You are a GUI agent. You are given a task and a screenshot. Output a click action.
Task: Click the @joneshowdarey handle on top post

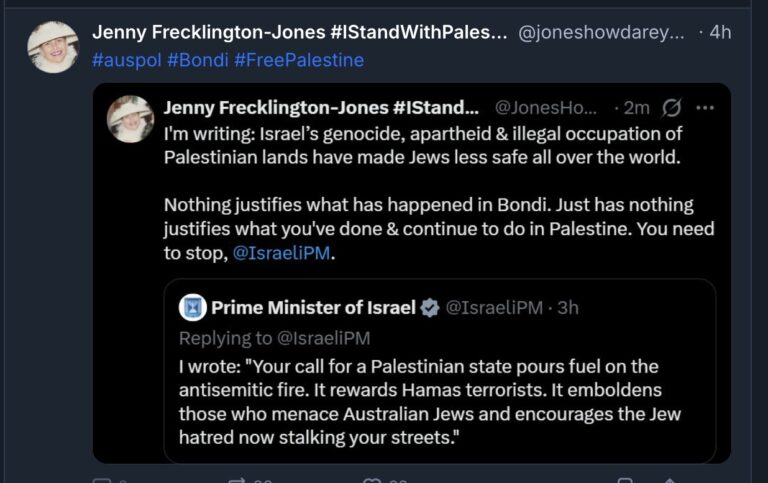(x=601, y=32)
